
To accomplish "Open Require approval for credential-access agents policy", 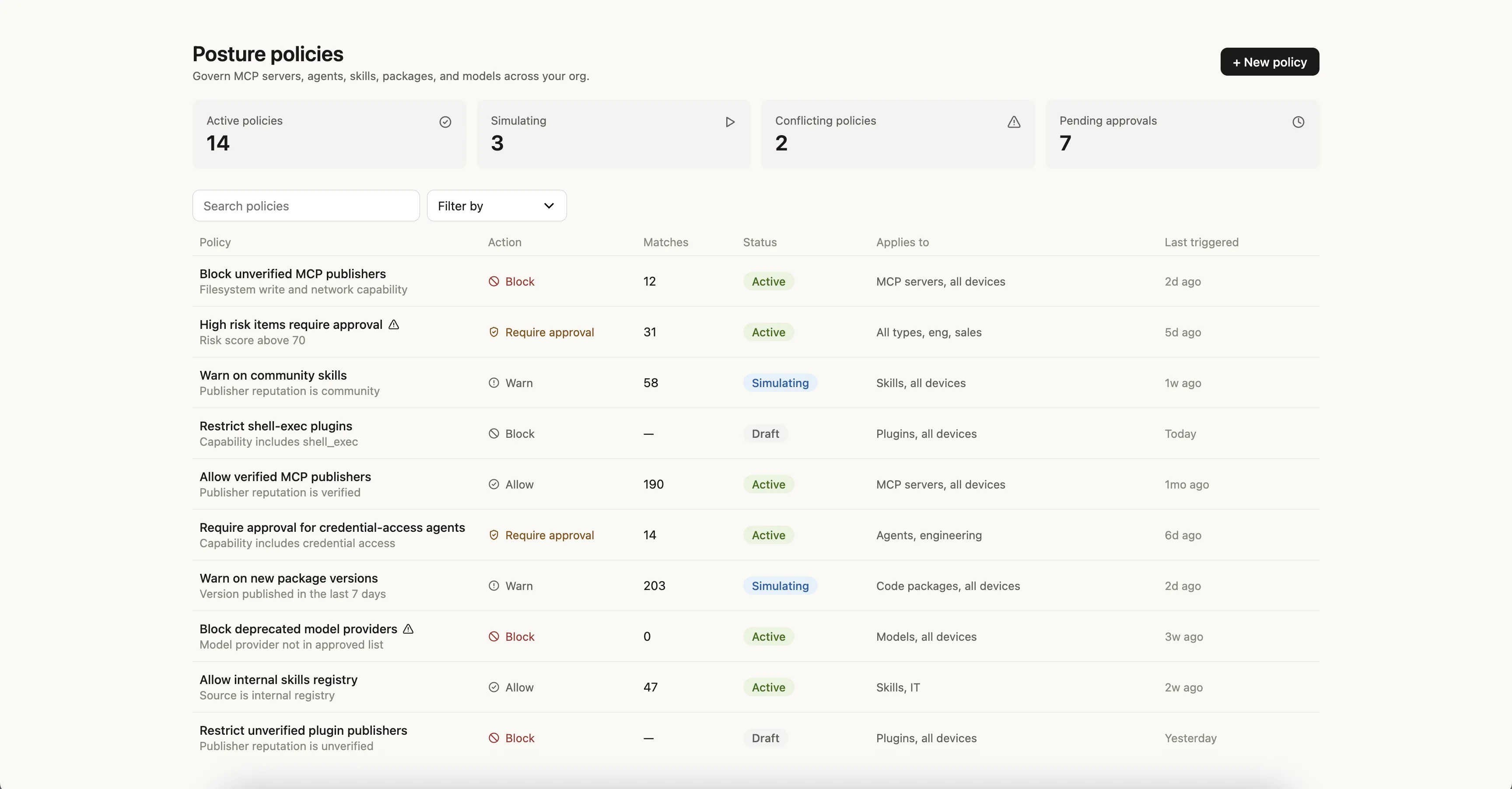I will tap(332, 527).
